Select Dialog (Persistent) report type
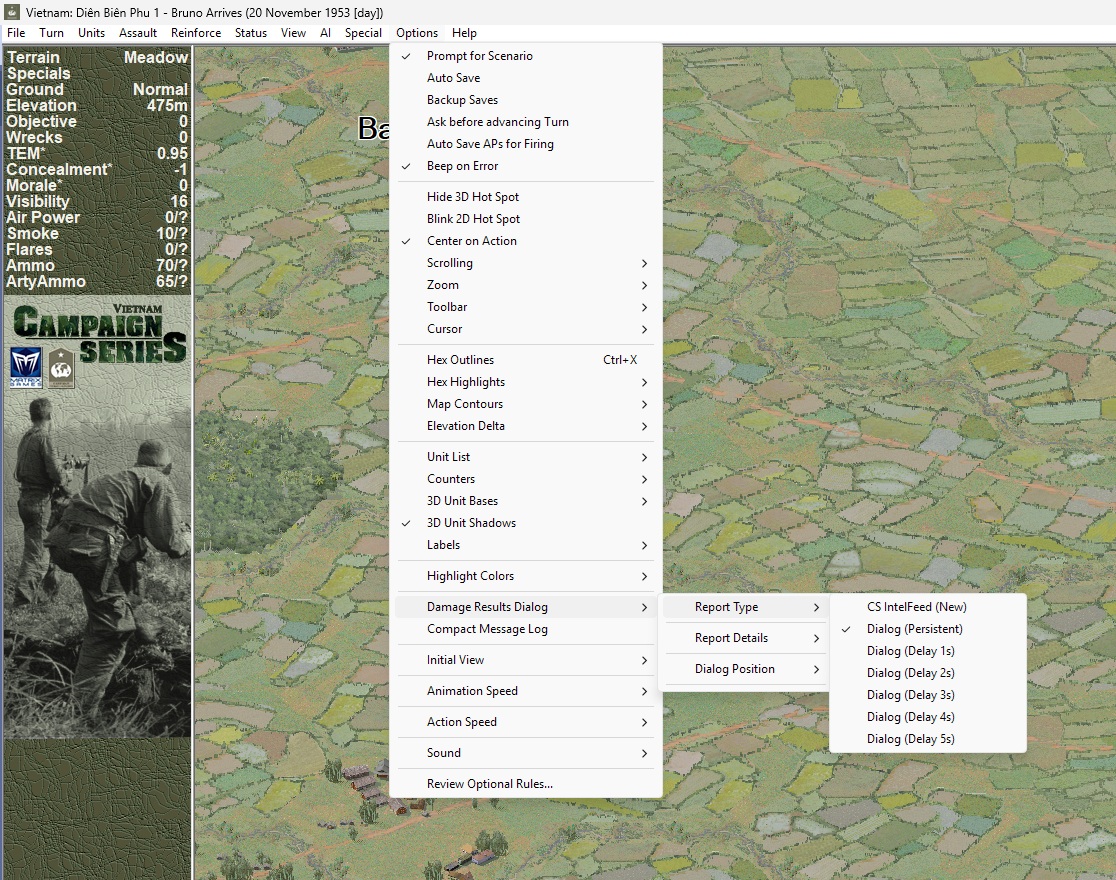Image resolution: width=1116 pixels, height=880 pixels. pyautogui.click(x=914, y=629)
